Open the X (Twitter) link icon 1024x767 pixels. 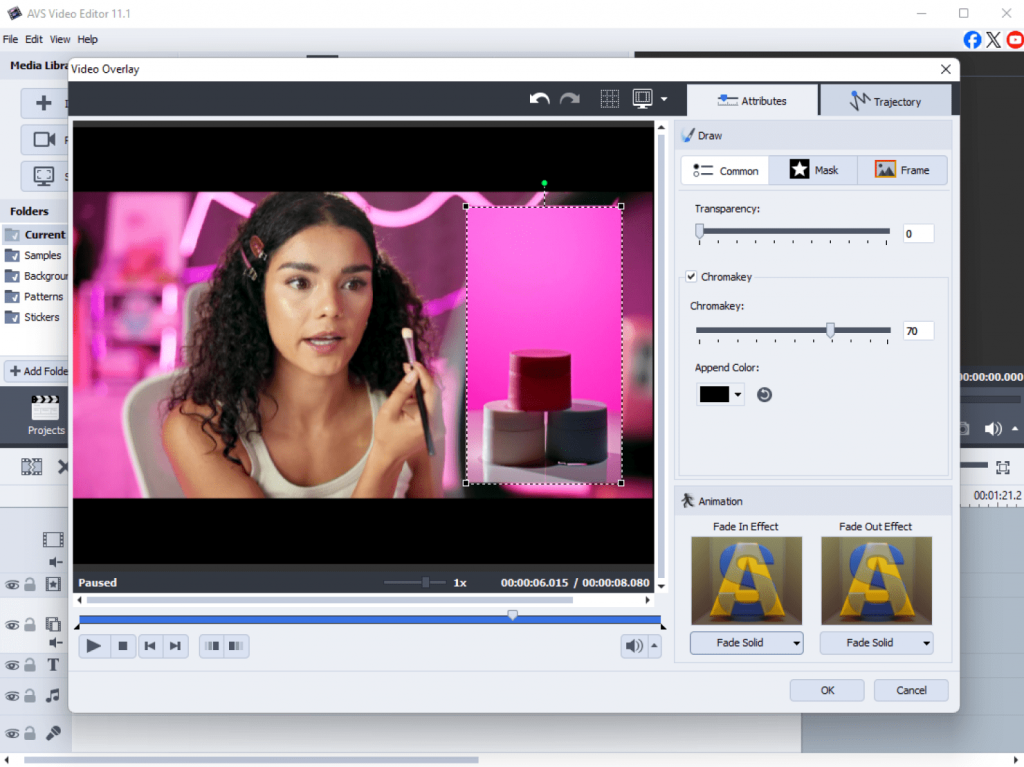(x=993, y=40)
